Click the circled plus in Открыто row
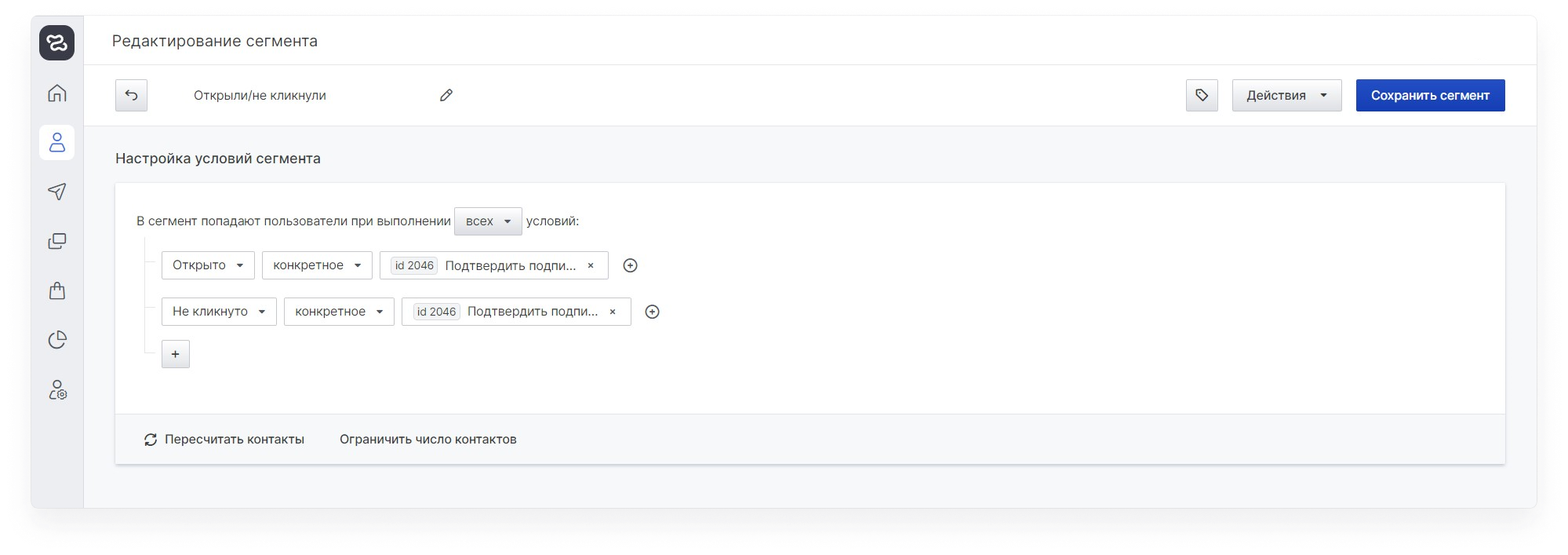The image size is (1568, 555). (x=630, y=265)
